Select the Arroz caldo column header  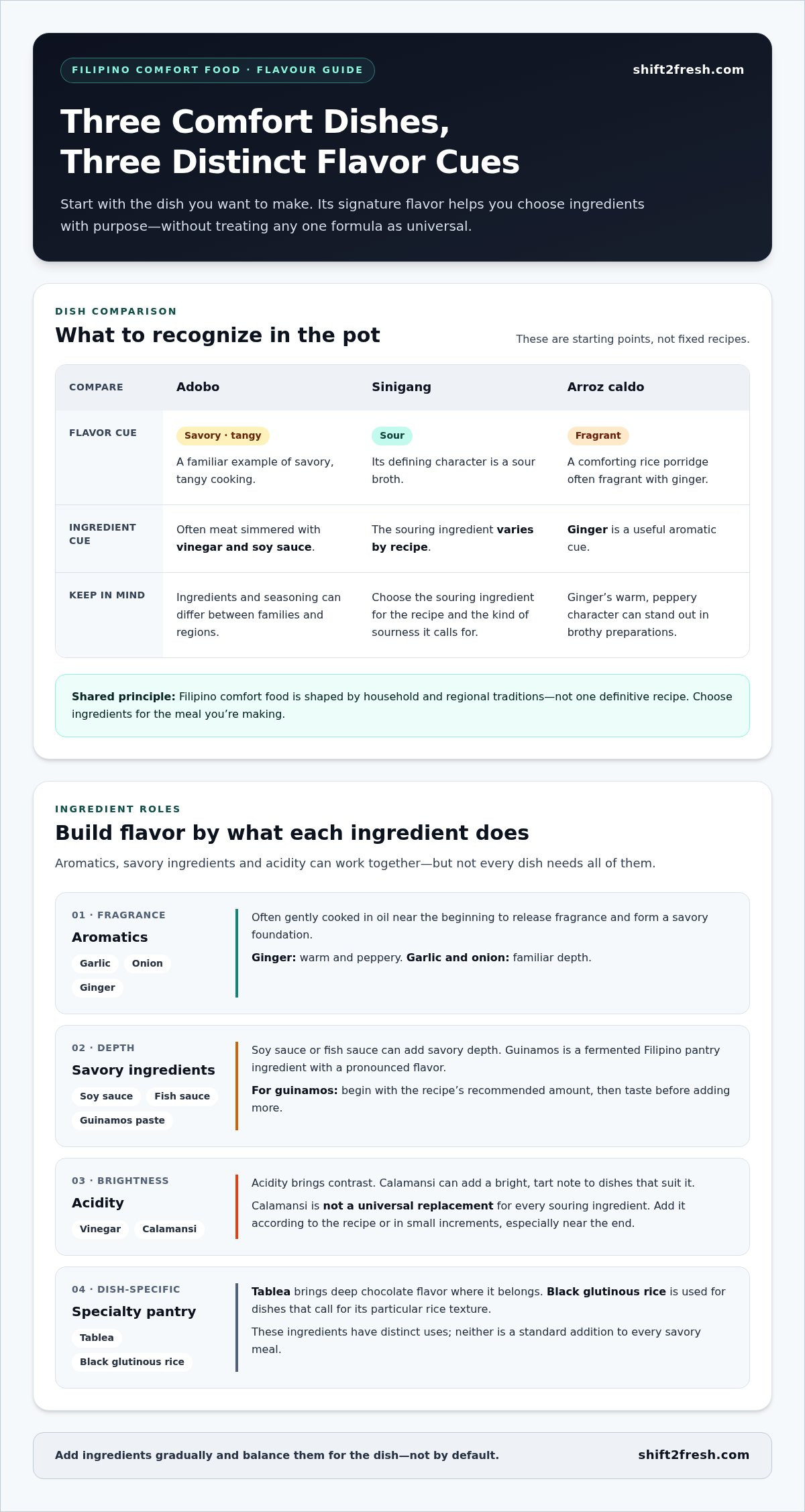pos(606,387)
